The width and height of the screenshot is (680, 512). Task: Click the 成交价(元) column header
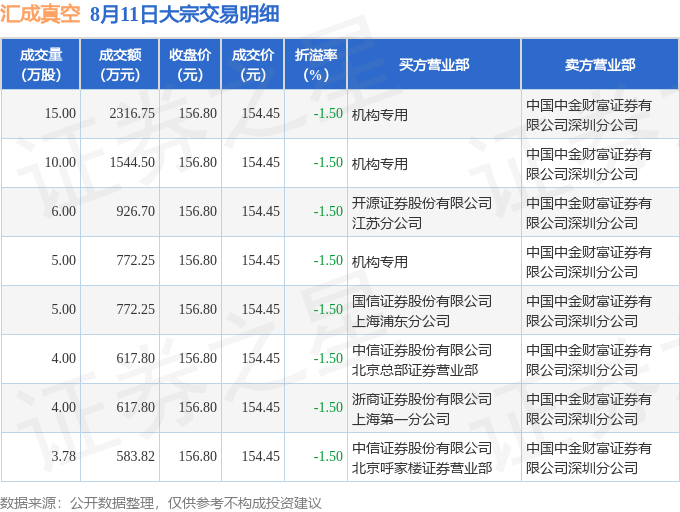[x=253, y=64]
